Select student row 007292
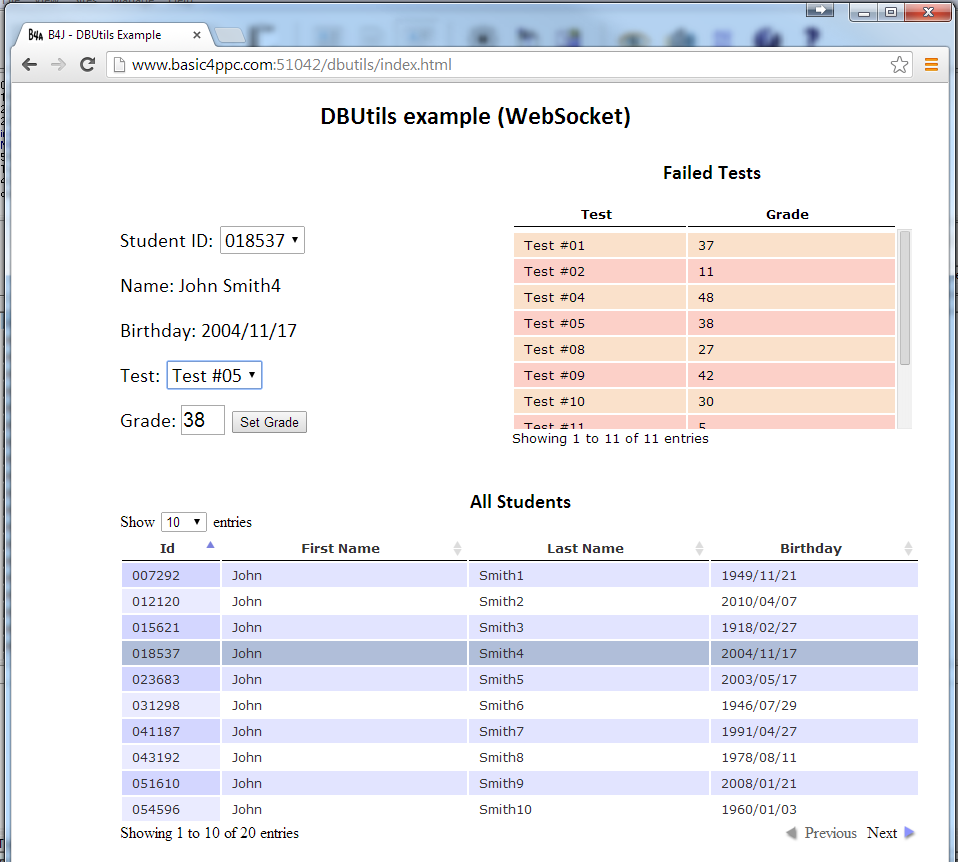 coord(519,575)
